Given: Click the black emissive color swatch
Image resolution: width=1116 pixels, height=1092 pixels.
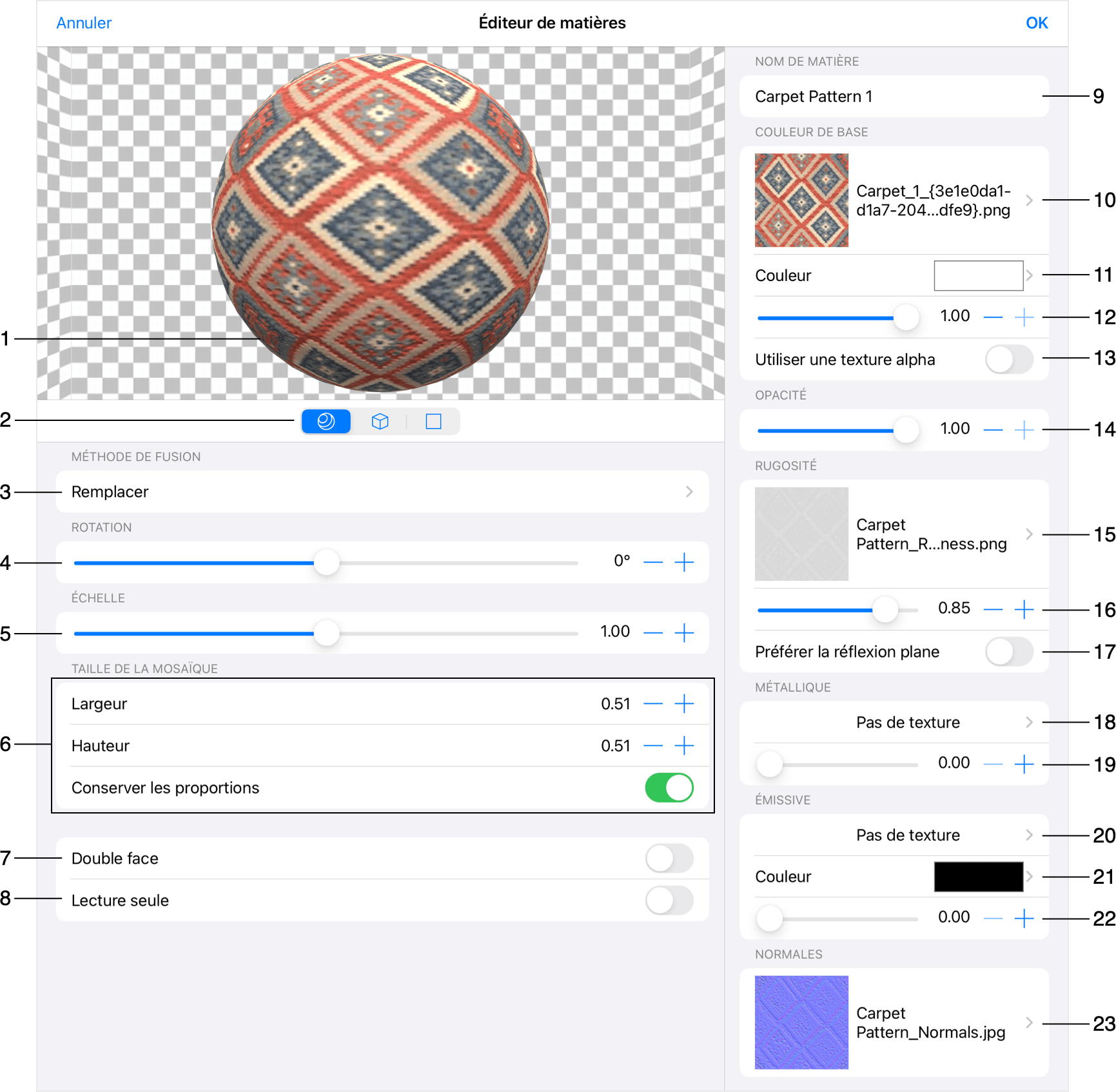Looking at the screenshot, I should pyautogui.click(x=979, y=877).
